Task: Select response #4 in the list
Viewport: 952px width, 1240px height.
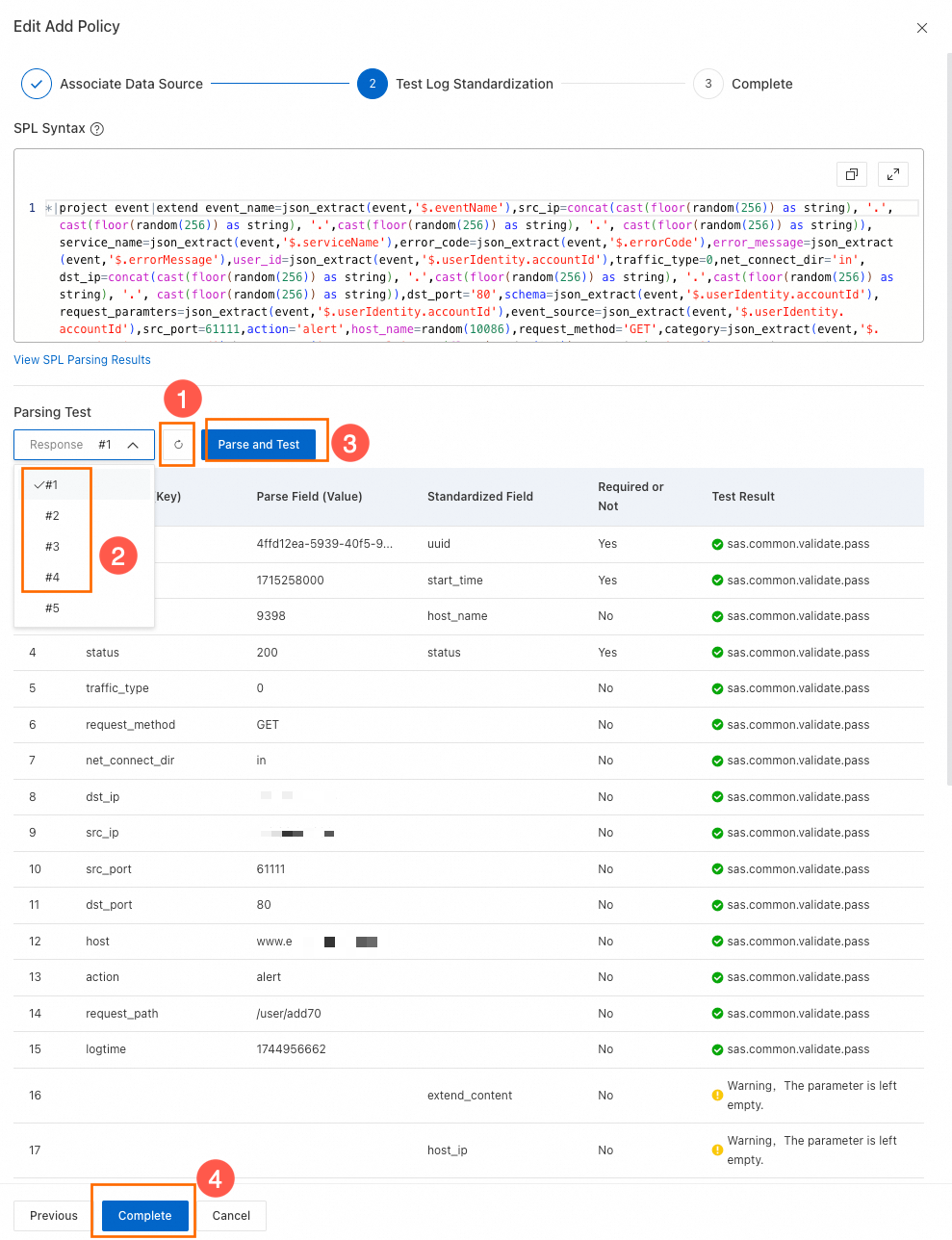Action: click(x=84, y=578)
